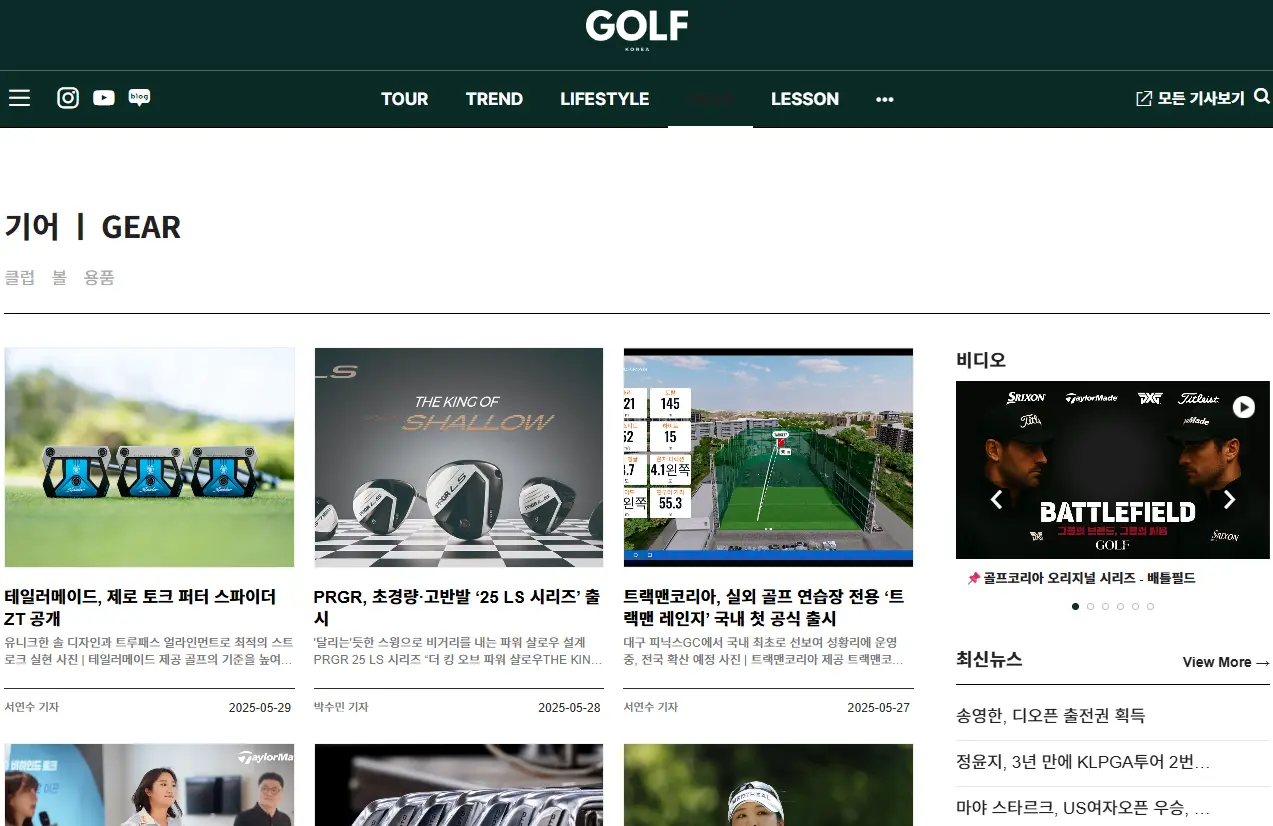Click the GOLF Korea logo
This screenshot has width=1273, height=826.
coord(637,30)
